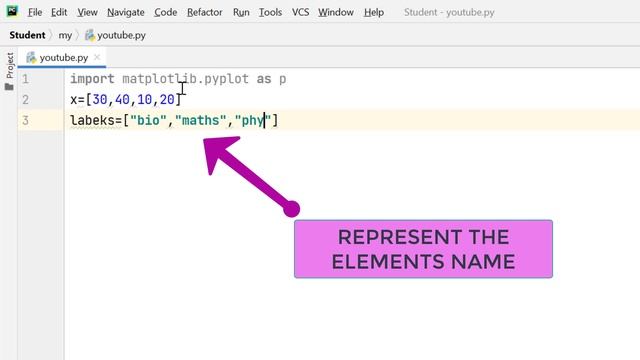
Task: Select the my folder breadcrumb
Action: pos(65,36)
